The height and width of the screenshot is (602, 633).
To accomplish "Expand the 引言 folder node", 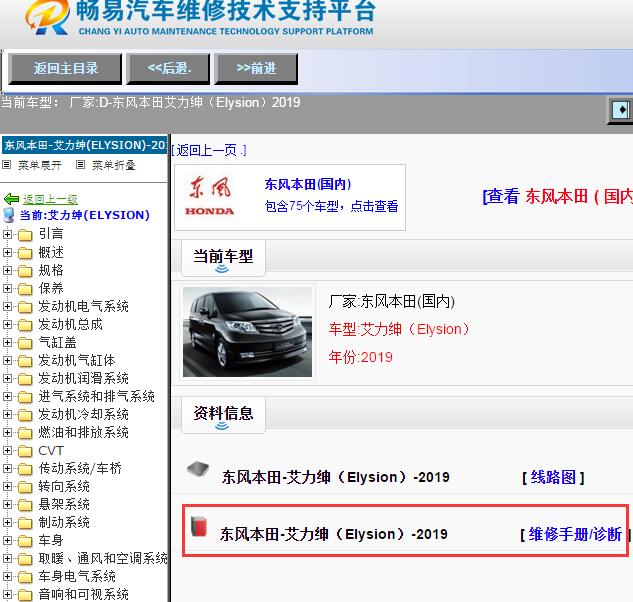I will pyautogui.click(x=7, y=234).
